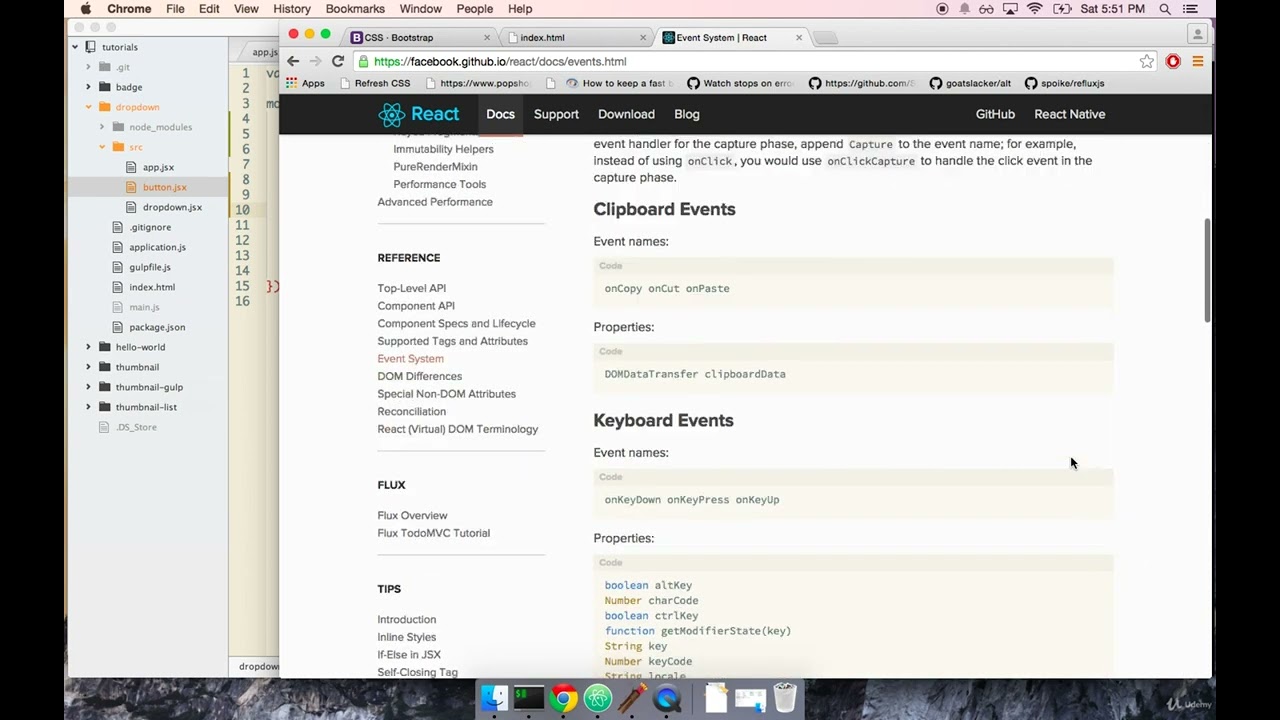
Task: Switch to the index.html browser tab
Action: 575,37
